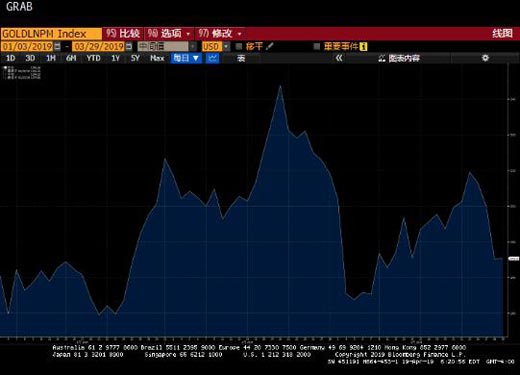
Task: Open the 97) modify menu
Action: coord(220,34)
